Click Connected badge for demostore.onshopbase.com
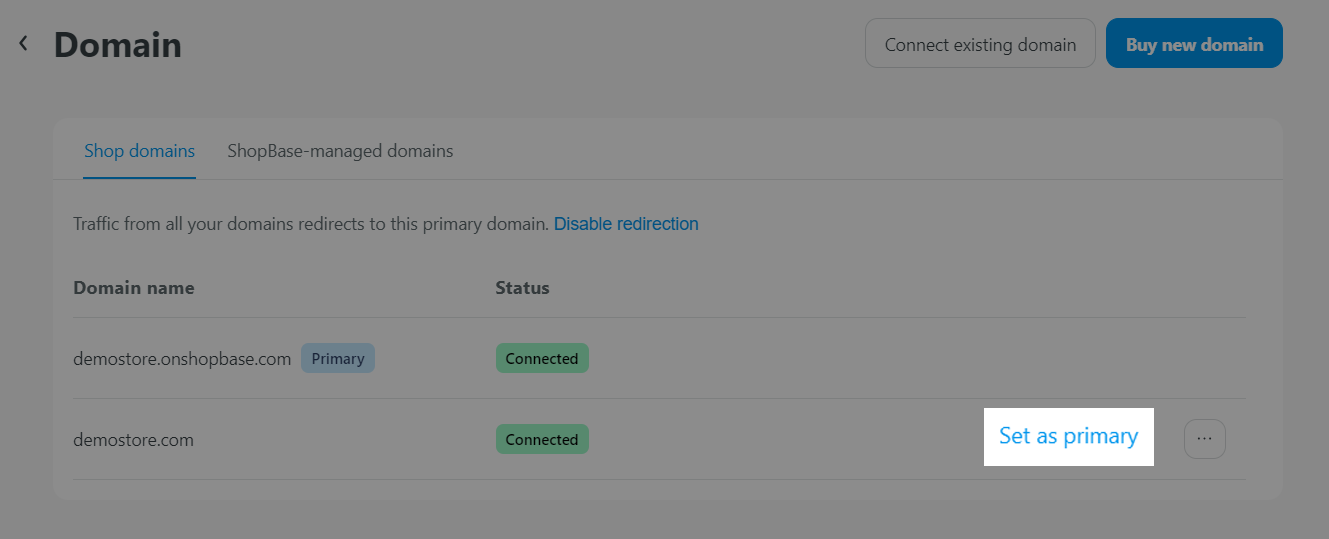1329x539 pixels. point(542,358)
